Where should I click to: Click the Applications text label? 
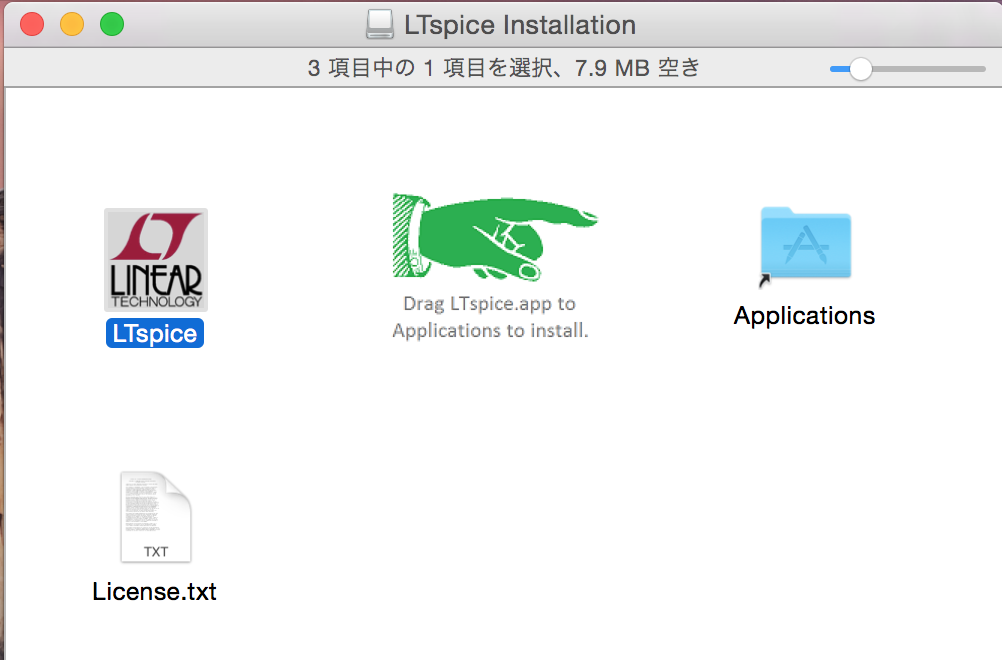804,316
